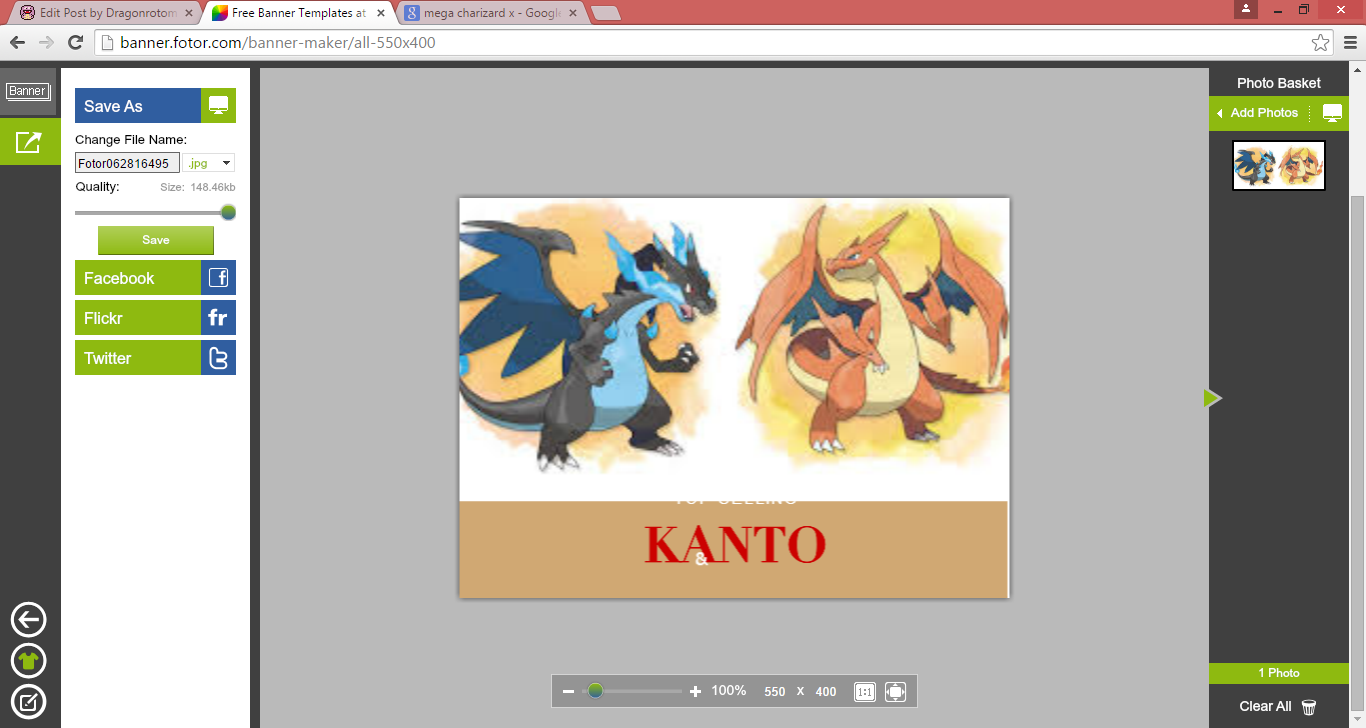
Task: Click the Chrome user profile icon
Action: [1245, 8]
